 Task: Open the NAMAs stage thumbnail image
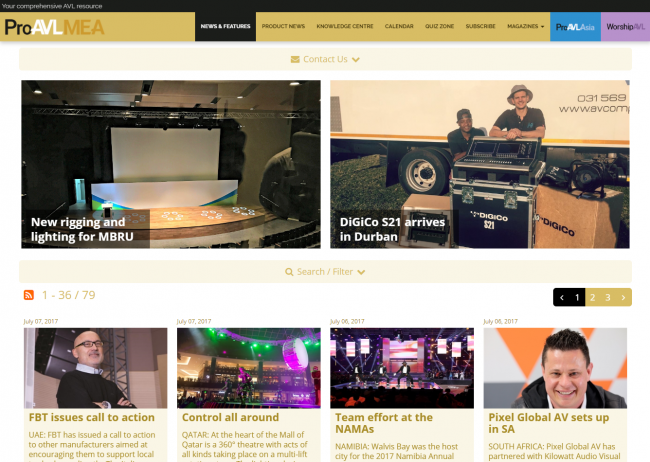coord(402,368)
